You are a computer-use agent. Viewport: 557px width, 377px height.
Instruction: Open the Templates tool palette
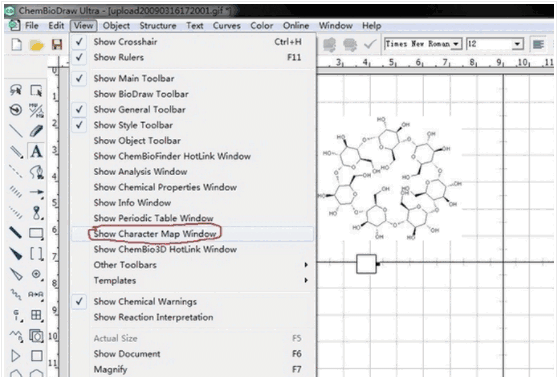click(36, 335)
